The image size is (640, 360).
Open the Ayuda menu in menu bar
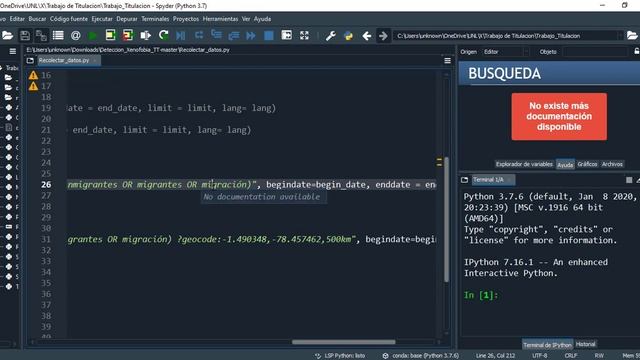point(262,19)
